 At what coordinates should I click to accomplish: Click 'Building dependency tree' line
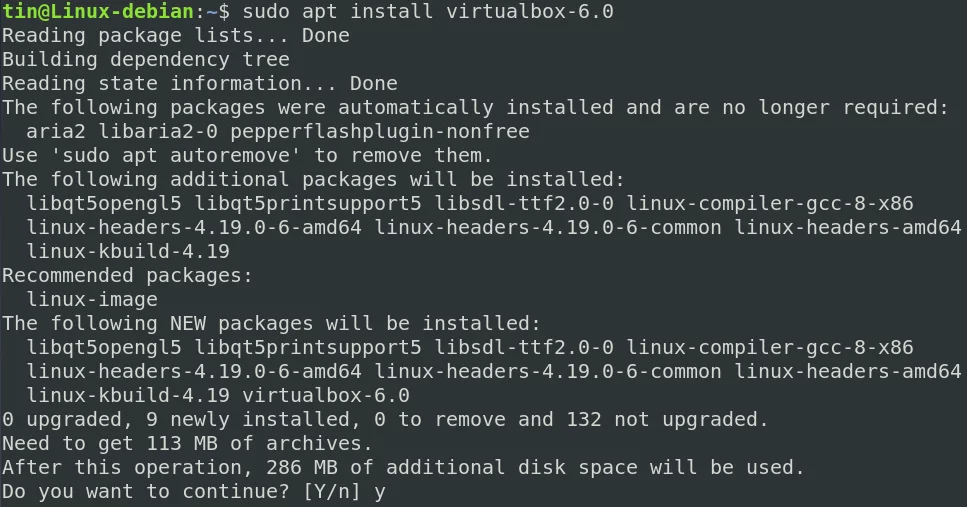click(x=146, y=60)
